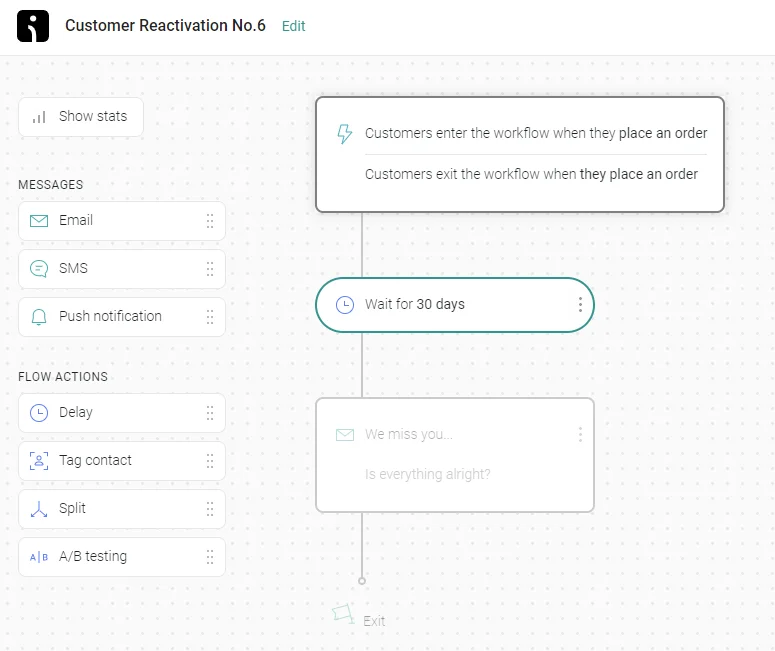The width and height of the screenshot is (775, 651).
Task: Click the drag handle on Push notification
Action: (210, 317)
